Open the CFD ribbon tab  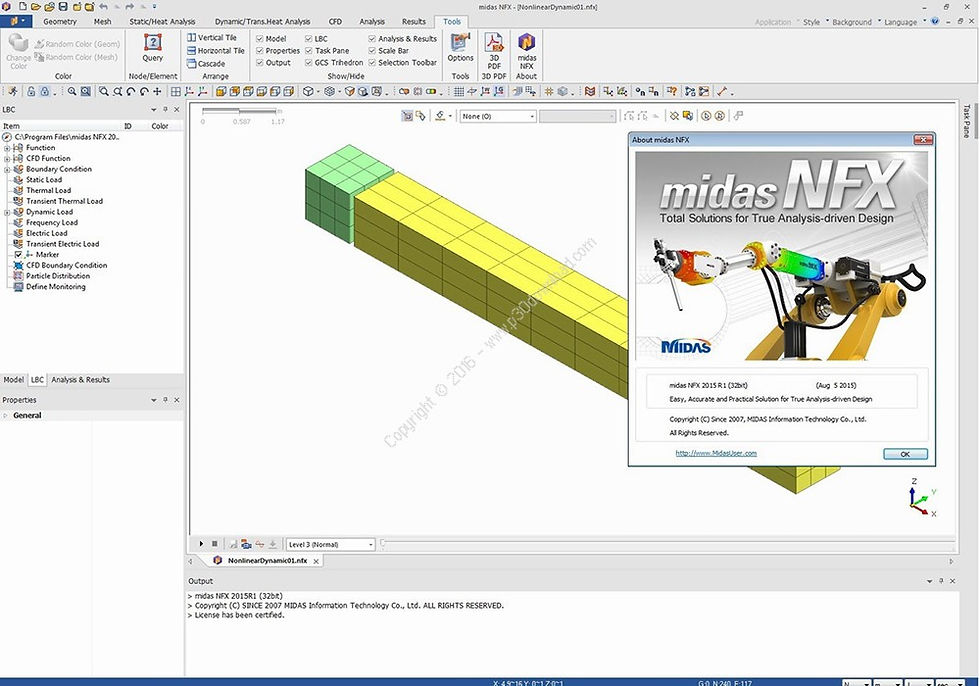click(336, 21)
